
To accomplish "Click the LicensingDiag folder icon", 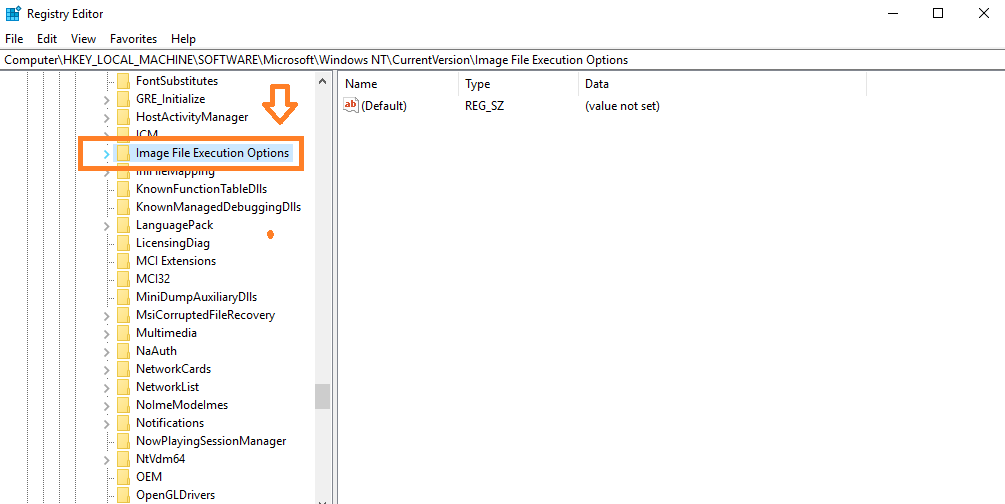I will pyautogui.click(x=123, y=243).
